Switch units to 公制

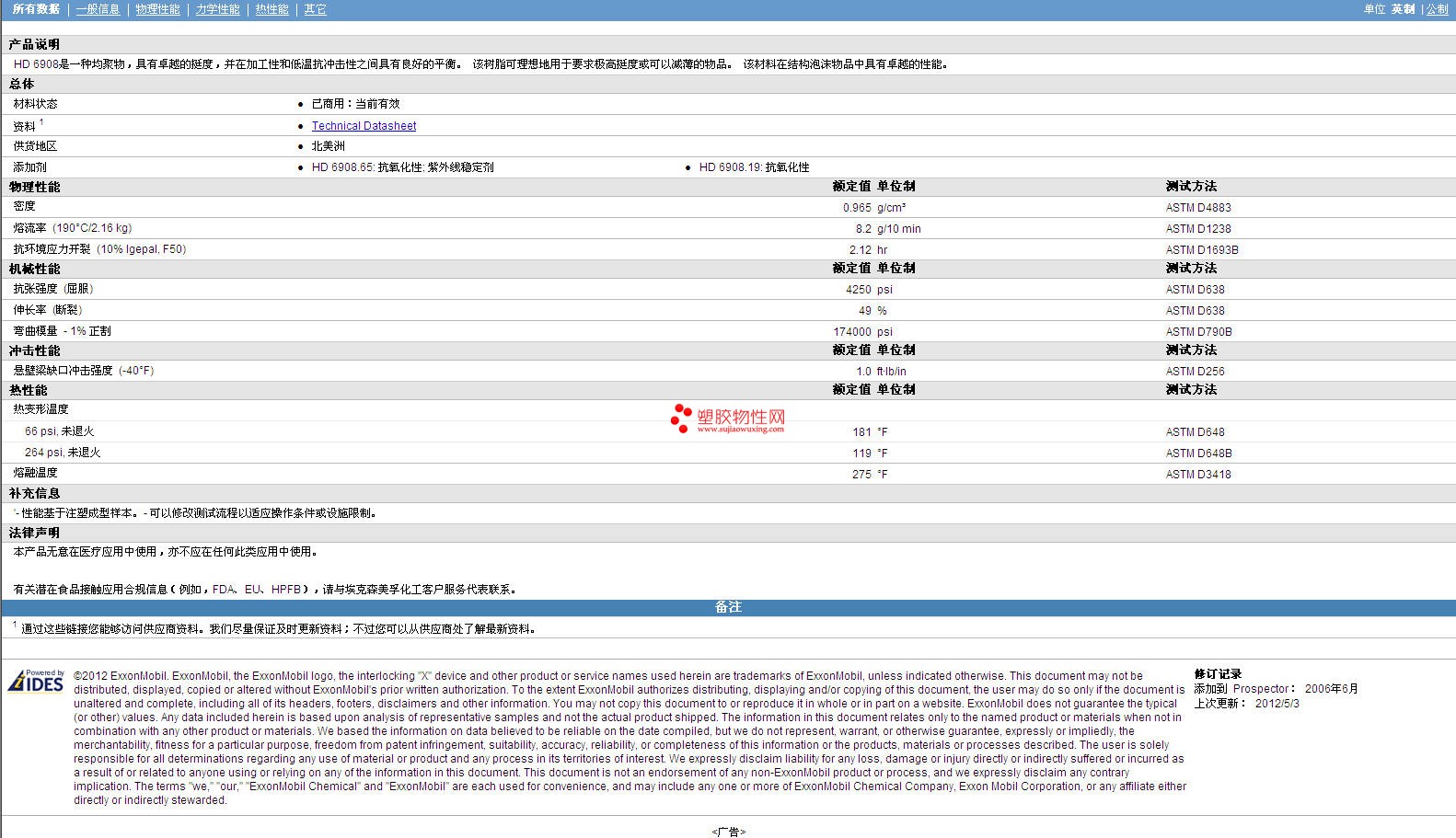click(1437, 9)
